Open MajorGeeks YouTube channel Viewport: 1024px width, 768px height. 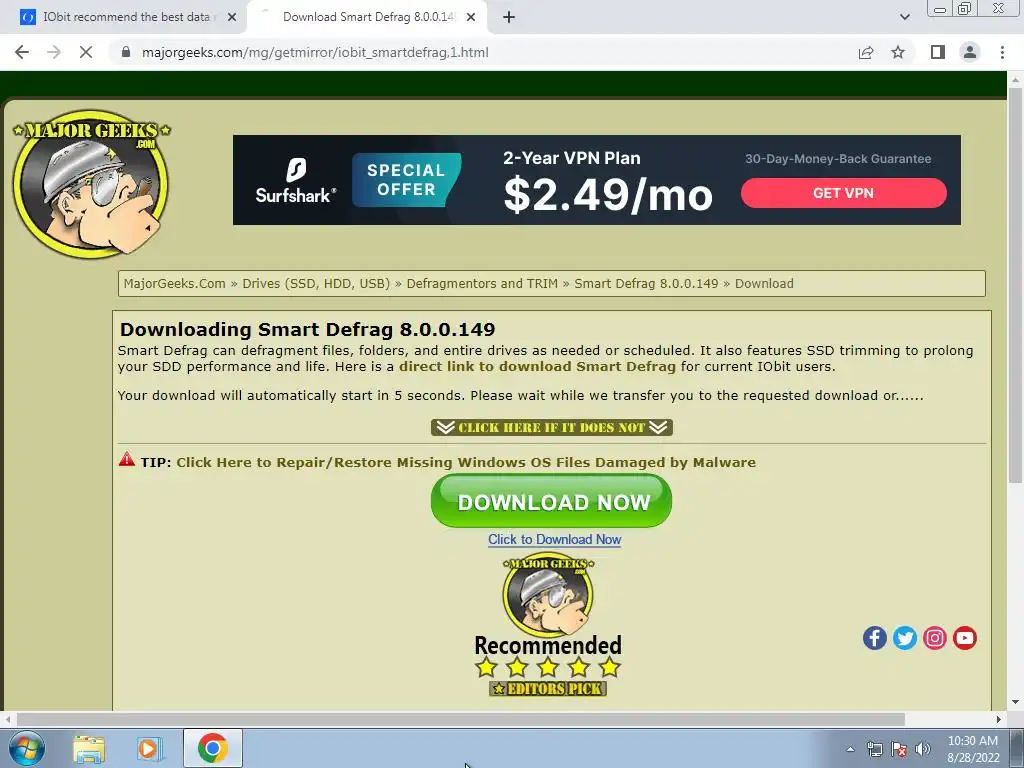(965, 638)
